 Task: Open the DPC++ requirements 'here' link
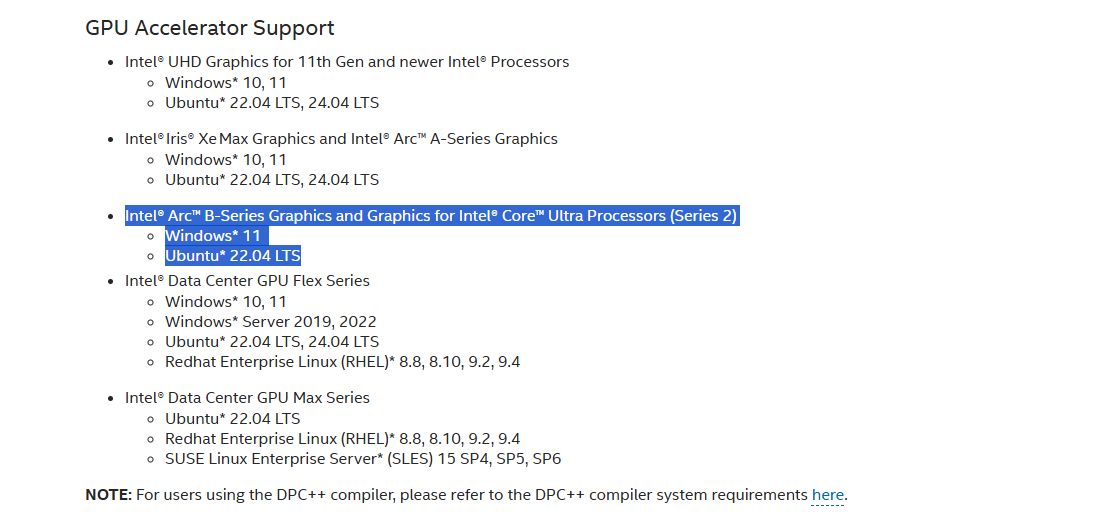click(828, 495)
